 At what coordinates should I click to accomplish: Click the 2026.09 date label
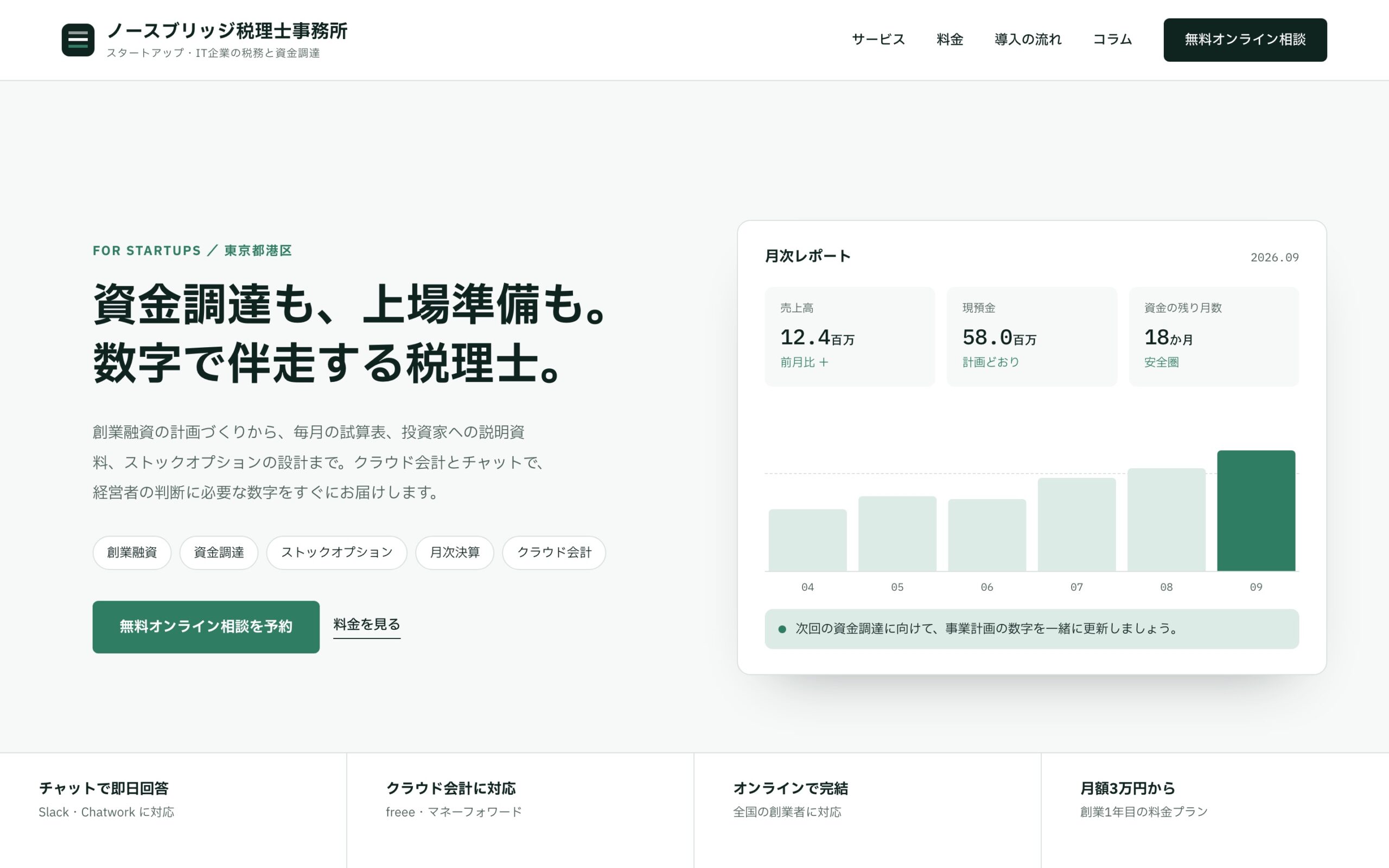[x=1275, y=257]
